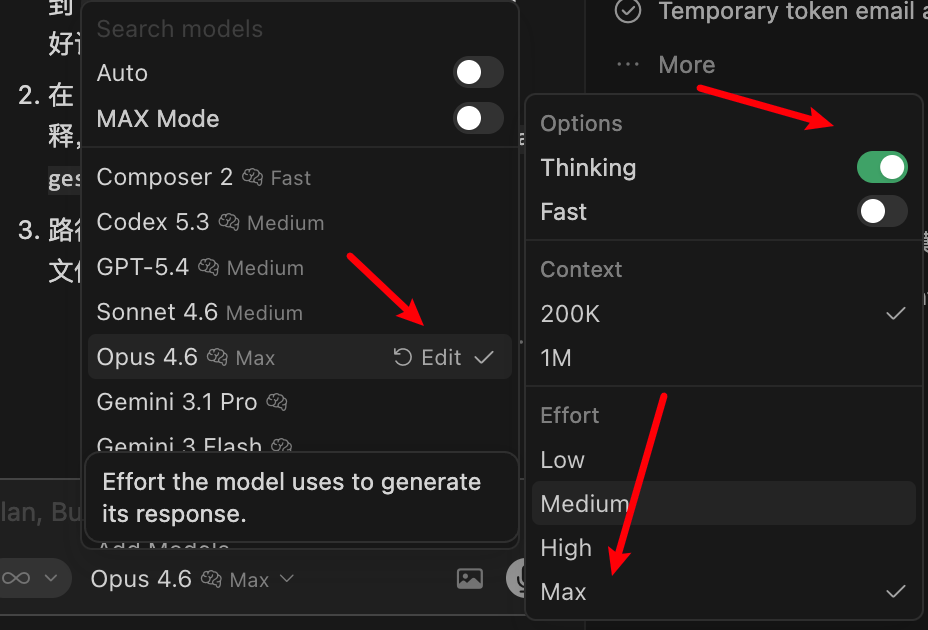Image resolution: width=928 pixels, height=630 pixels.
Task: Click the brain icon next to GPT-5.4
Action: (208, 267)
